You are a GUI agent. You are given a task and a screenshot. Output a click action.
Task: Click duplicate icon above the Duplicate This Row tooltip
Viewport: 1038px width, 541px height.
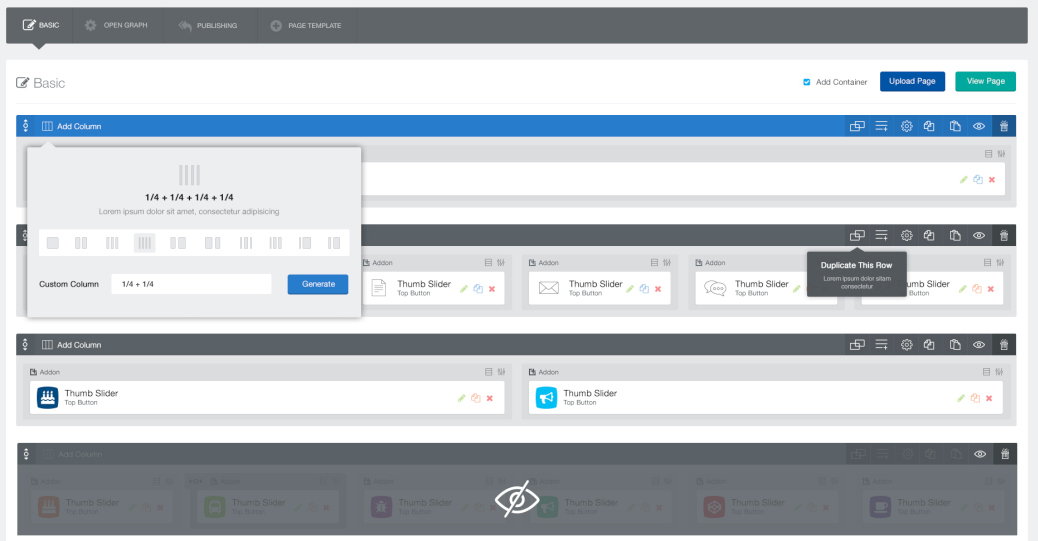click(x=857, y=235)
